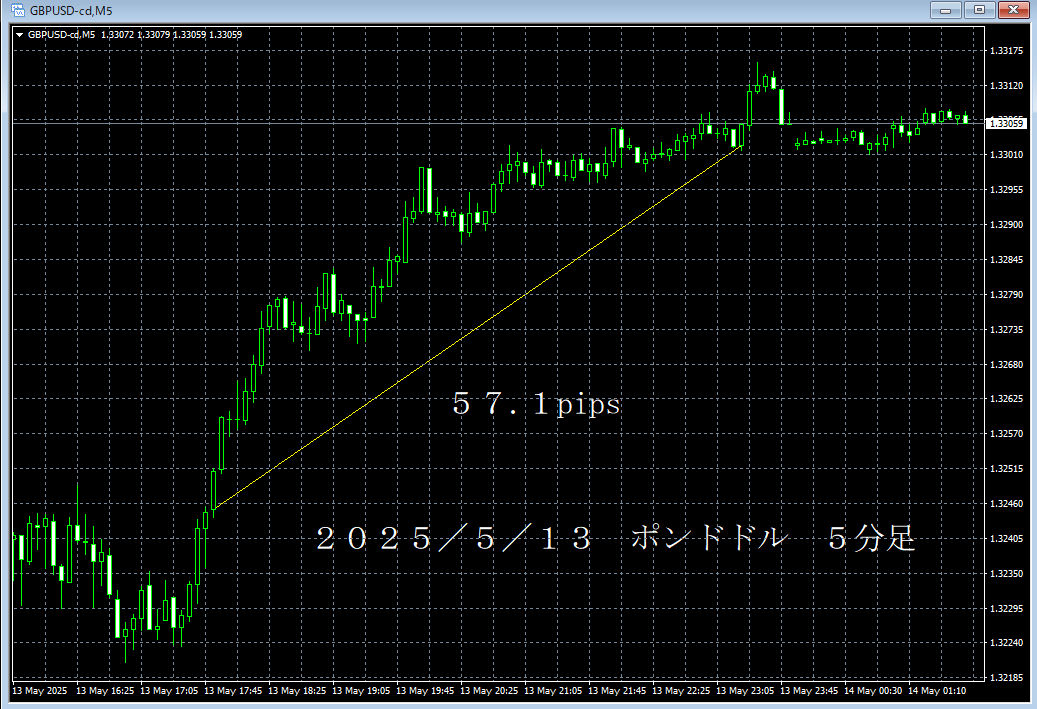Expand the triangle beside GBPUSD-cd,M5 chart label
Viewport: 1037px width, 709px height.
pyautogui.click(x=19, y=35)
